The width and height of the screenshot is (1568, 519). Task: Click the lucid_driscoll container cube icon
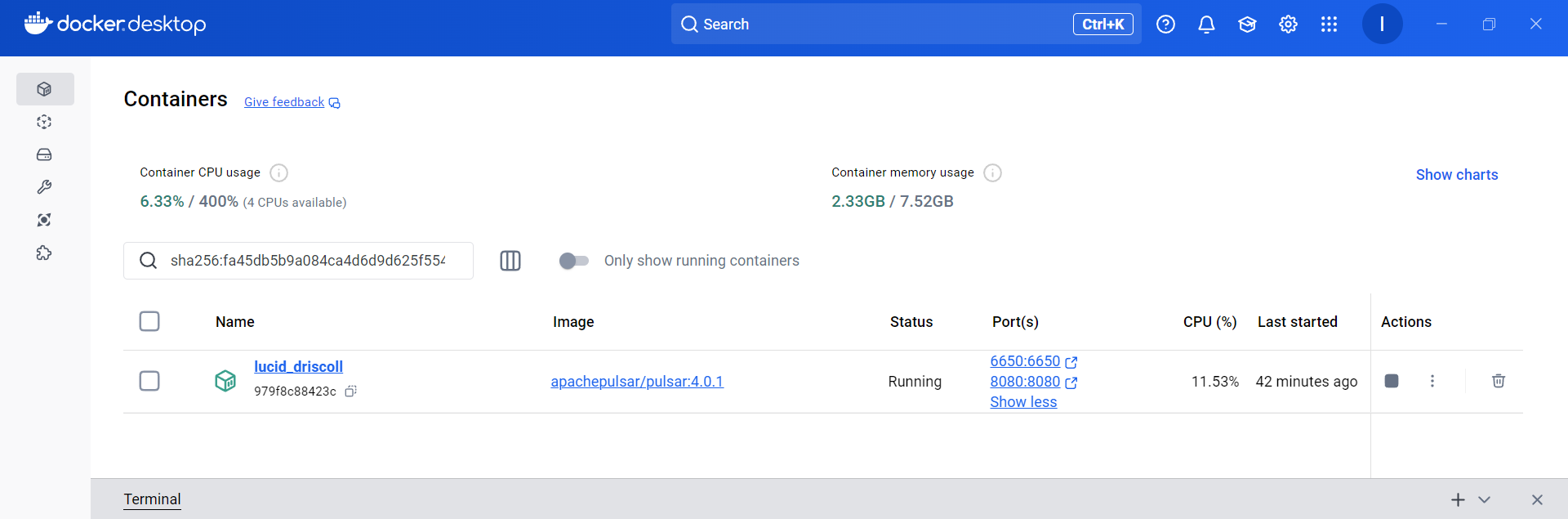[x=225, y=381]
